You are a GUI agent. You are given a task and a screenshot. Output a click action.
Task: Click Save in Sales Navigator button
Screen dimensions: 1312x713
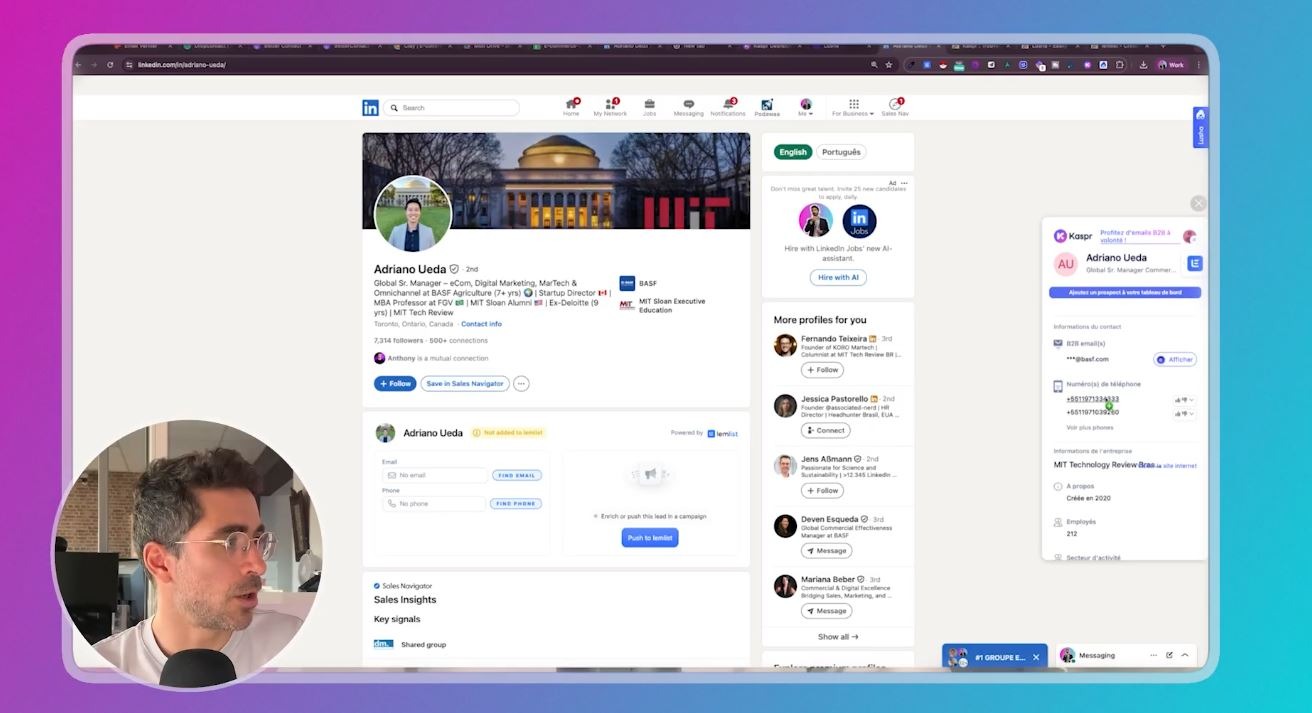(465, 383)
